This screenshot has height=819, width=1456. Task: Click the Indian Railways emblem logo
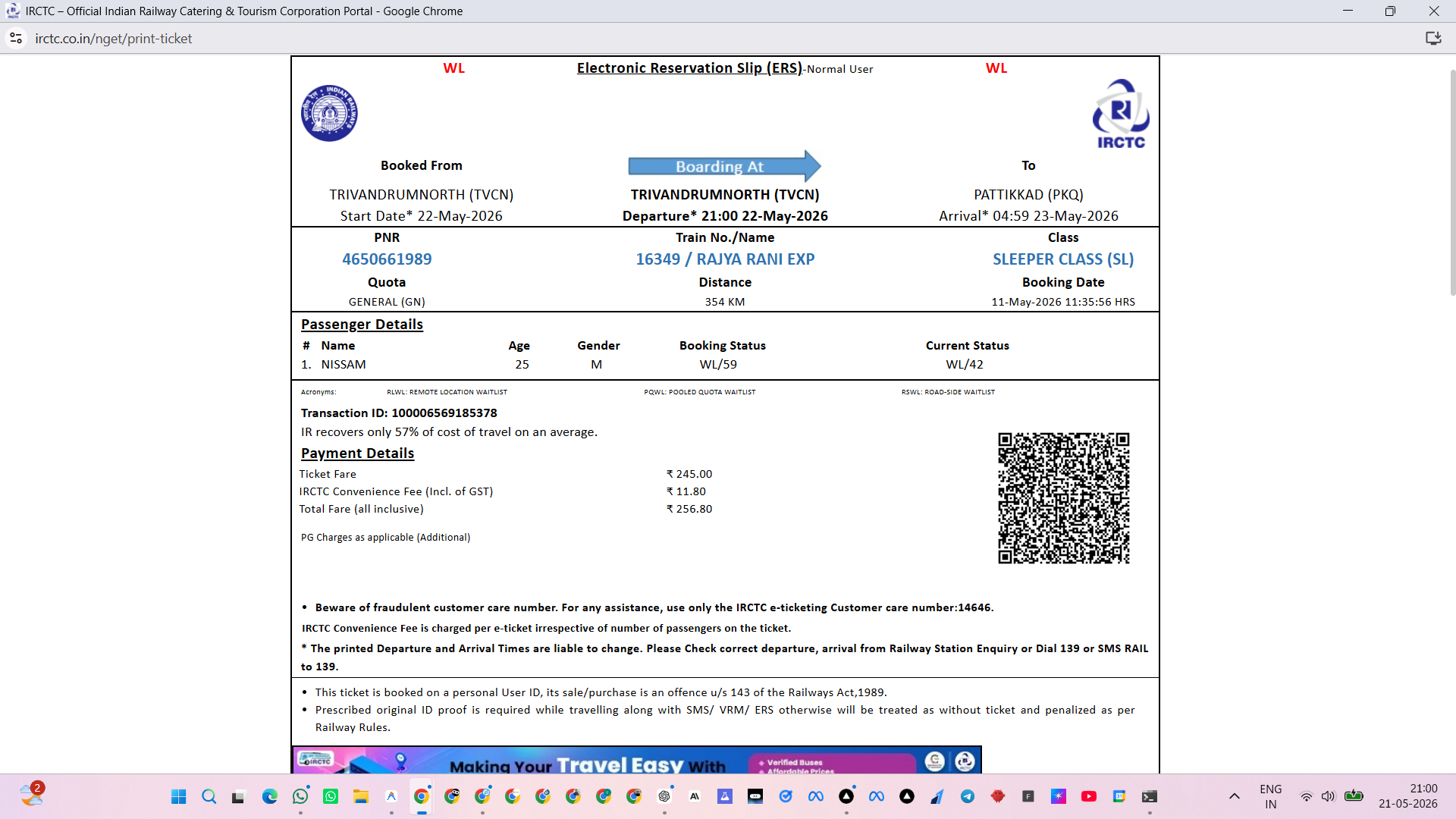pos(329,114)
